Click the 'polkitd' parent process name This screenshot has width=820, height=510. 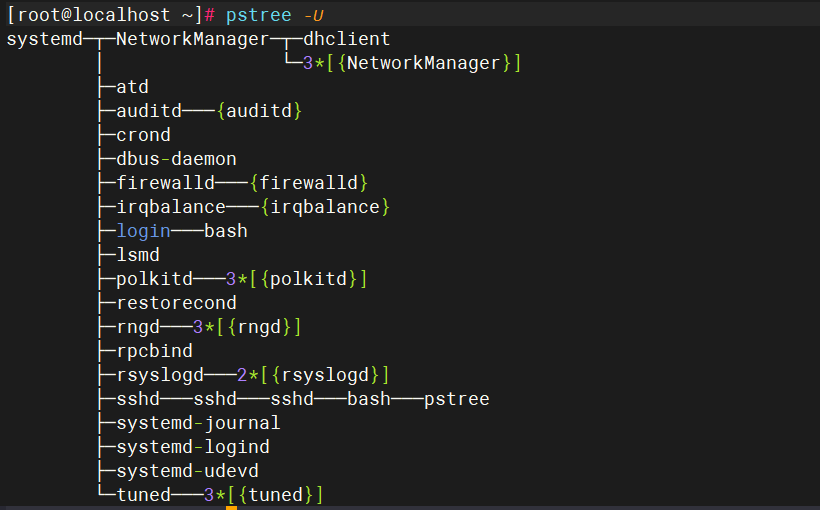(154, 279)
